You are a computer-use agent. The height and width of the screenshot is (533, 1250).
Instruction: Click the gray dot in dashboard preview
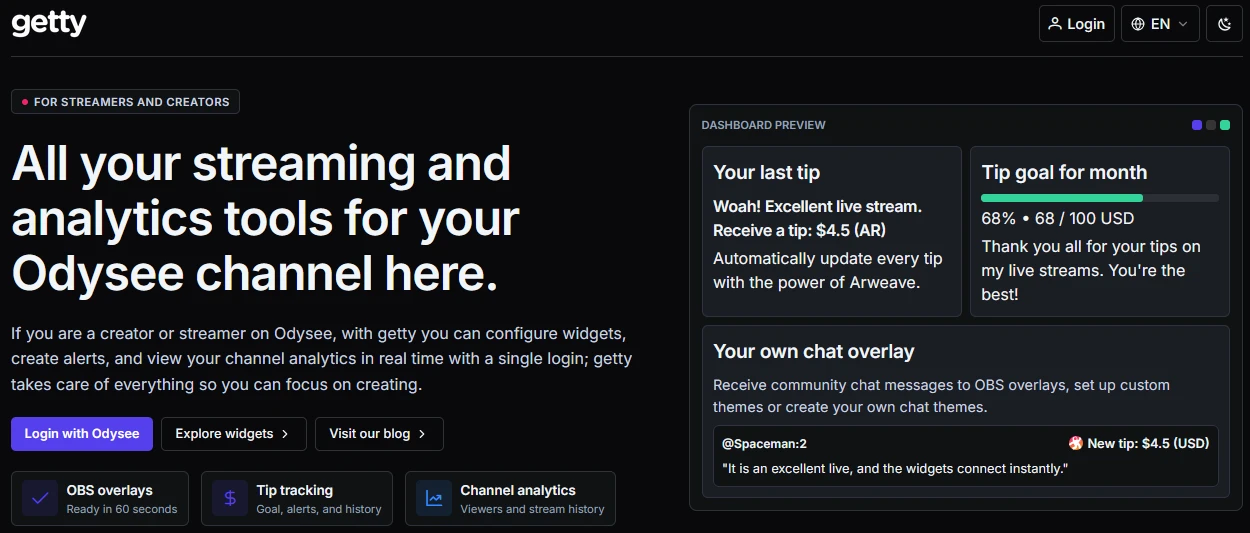1211,125
